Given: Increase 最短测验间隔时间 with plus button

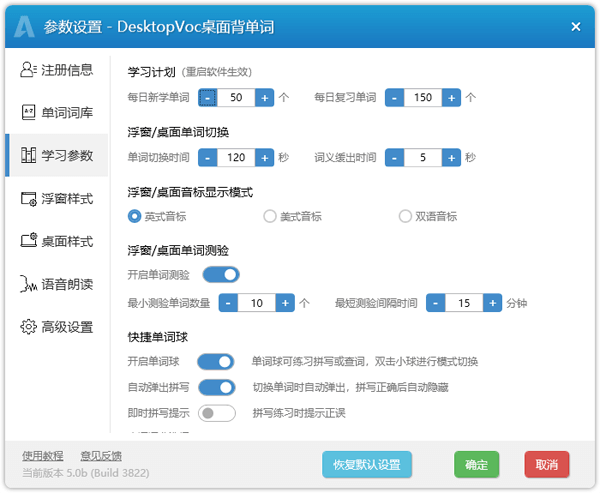Looking at the screenshot, I should (x=492, y=303).
